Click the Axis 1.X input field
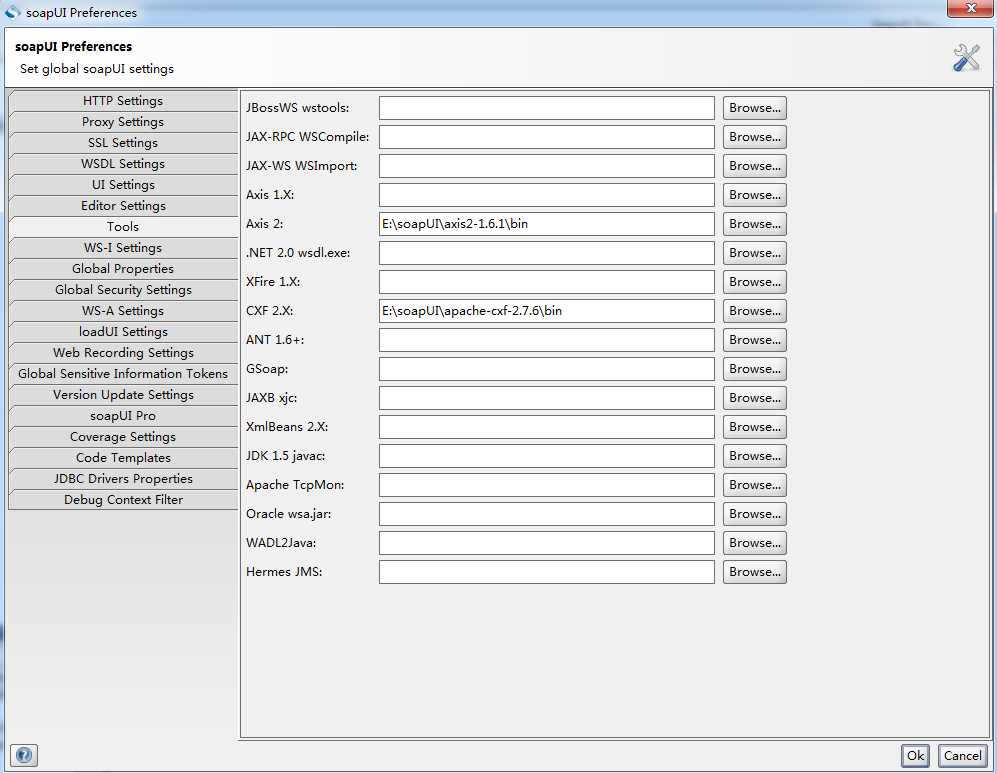The height and width of the screenshot is (773, 997). point(547,195)
